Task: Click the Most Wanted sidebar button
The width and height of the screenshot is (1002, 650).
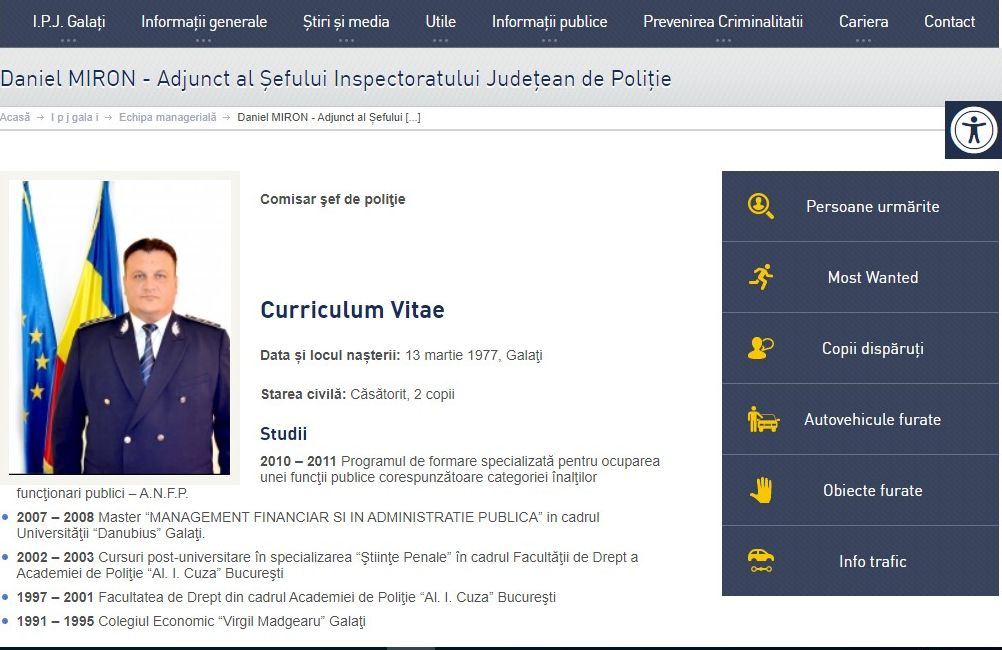Action: coord(871,277)
